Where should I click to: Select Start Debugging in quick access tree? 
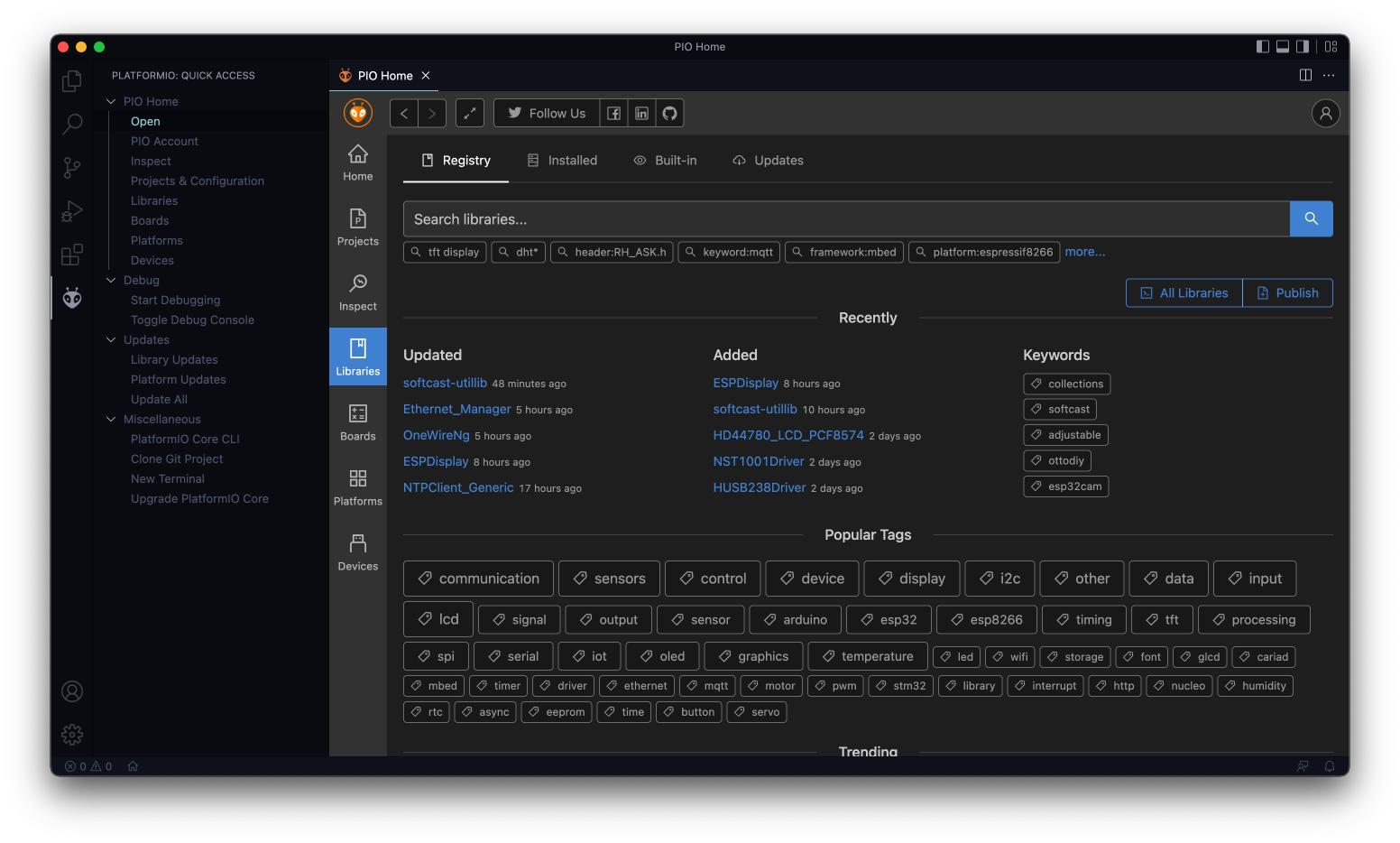[x=175, y=300]
